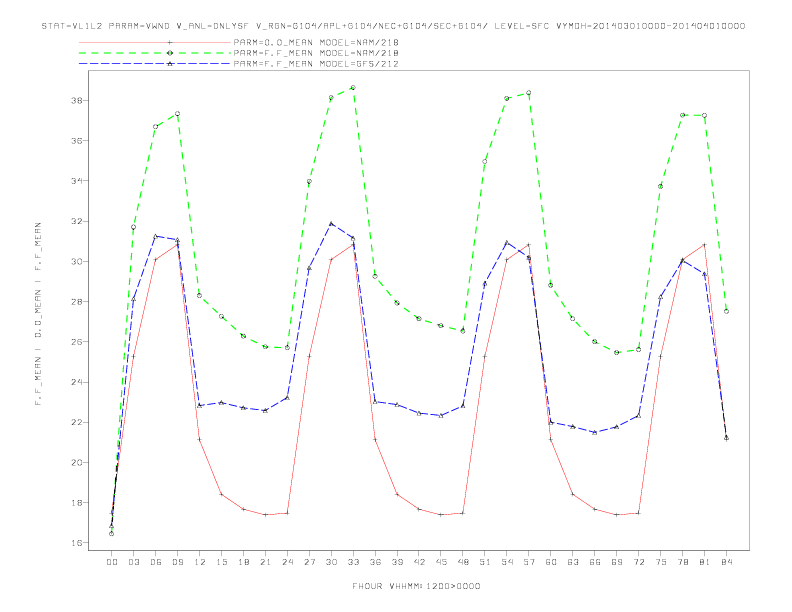Click the chart title starting with STAT=VL1L2
Viewport: 792px width, 612px height.
(x=393, y=26)
